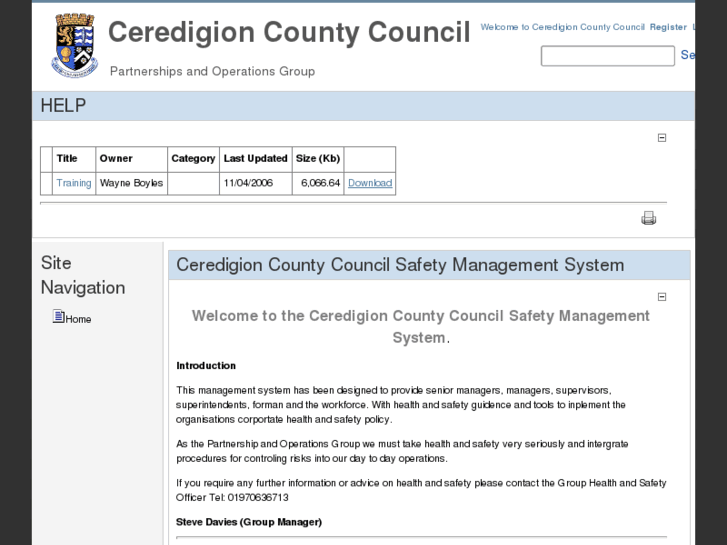Click the Last Updated column header
Screen dimensions: 727x545
tap(255, 158)
